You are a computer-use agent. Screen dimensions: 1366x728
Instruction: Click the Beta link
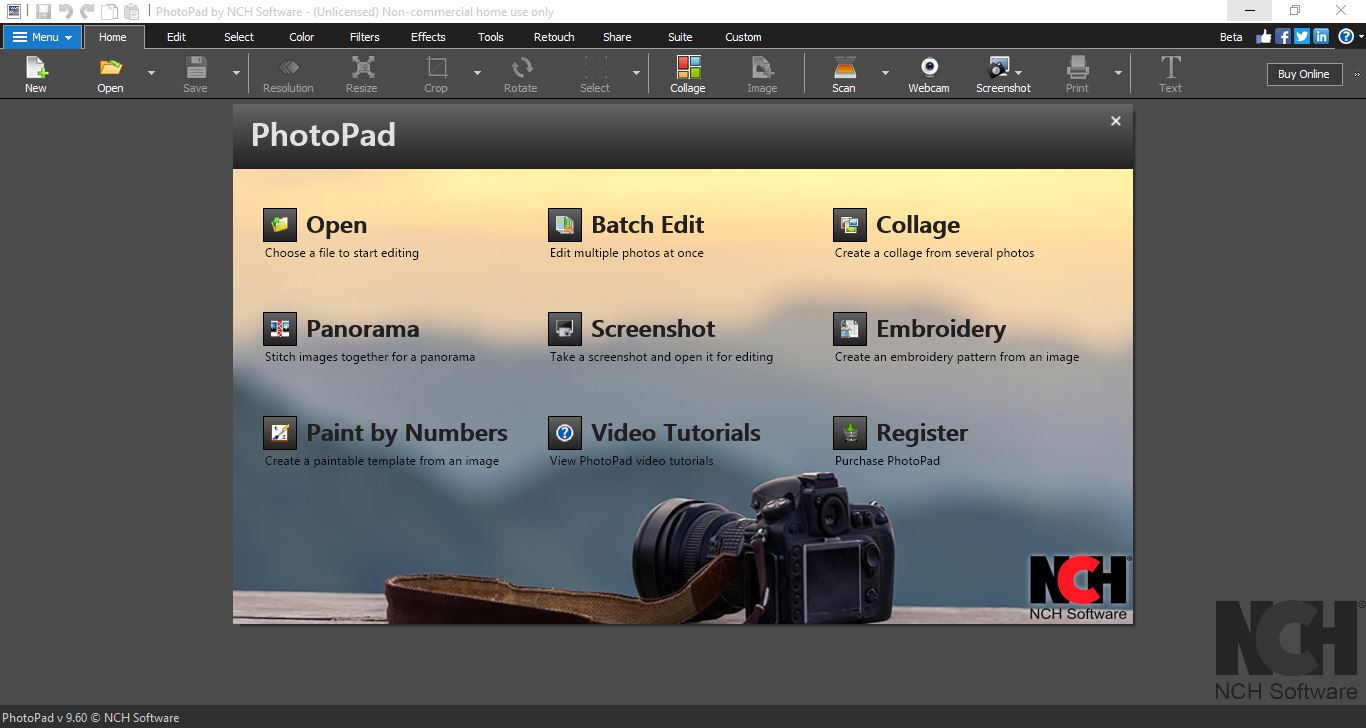(x=1231, y=37)
